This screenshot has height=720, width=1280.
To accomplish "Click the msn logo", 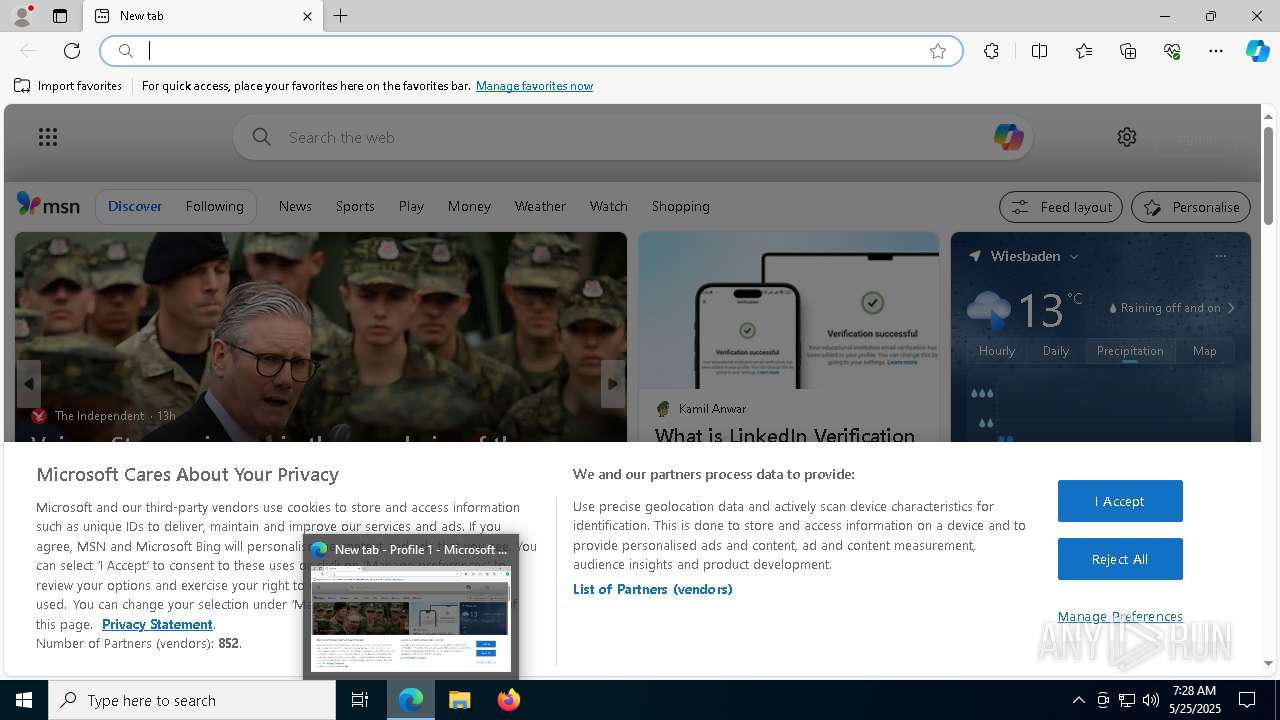I will coord(48,205).
